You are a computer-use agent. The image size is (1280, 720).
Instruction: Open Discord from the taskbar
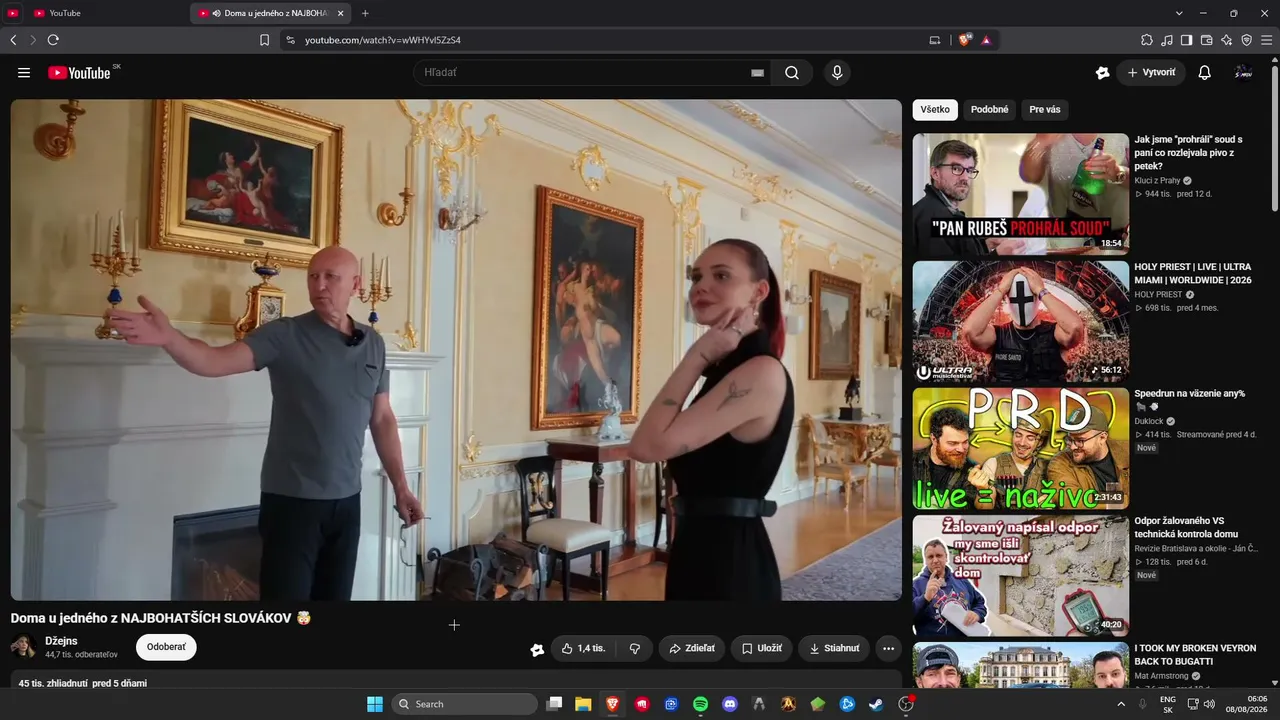pos(730,704)
